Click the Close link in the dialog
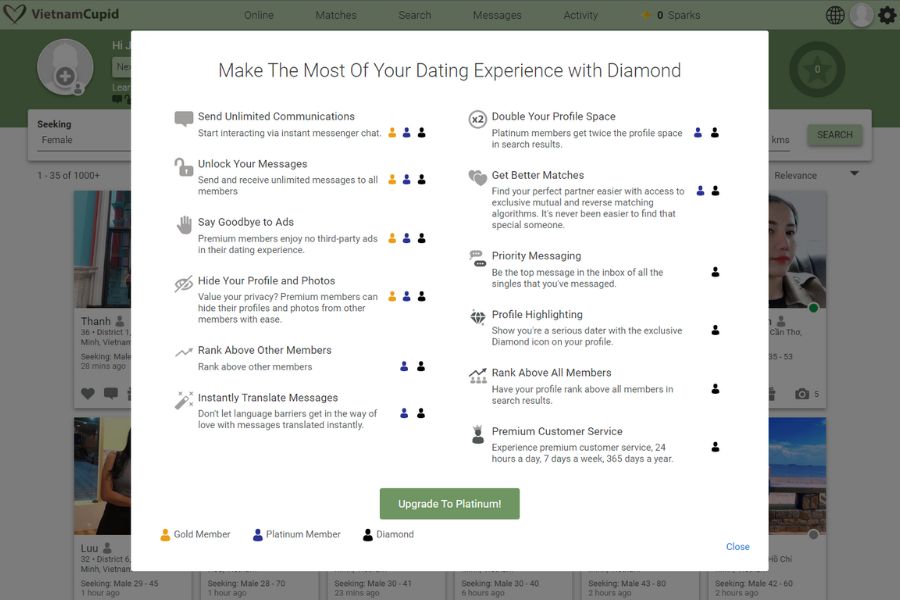Screen dimensions: 900x600 737,547
